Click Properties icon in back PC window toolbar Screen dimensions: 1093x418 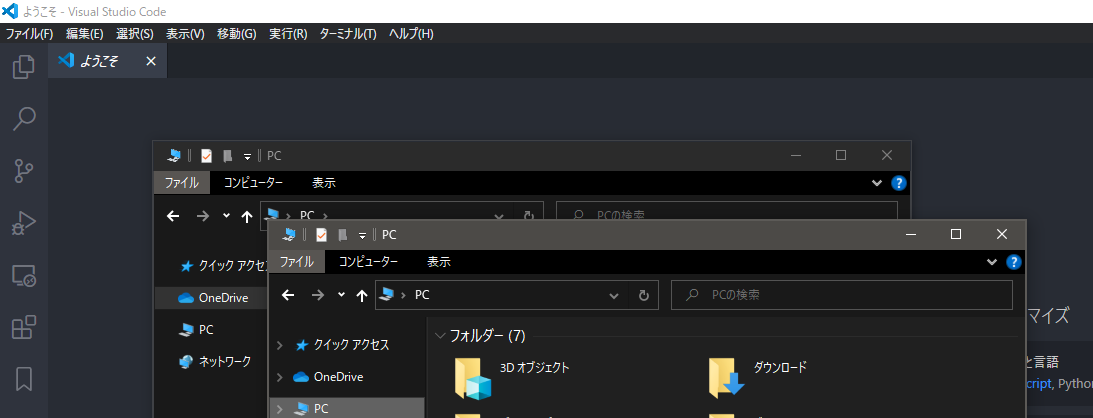tap(206, 156)
